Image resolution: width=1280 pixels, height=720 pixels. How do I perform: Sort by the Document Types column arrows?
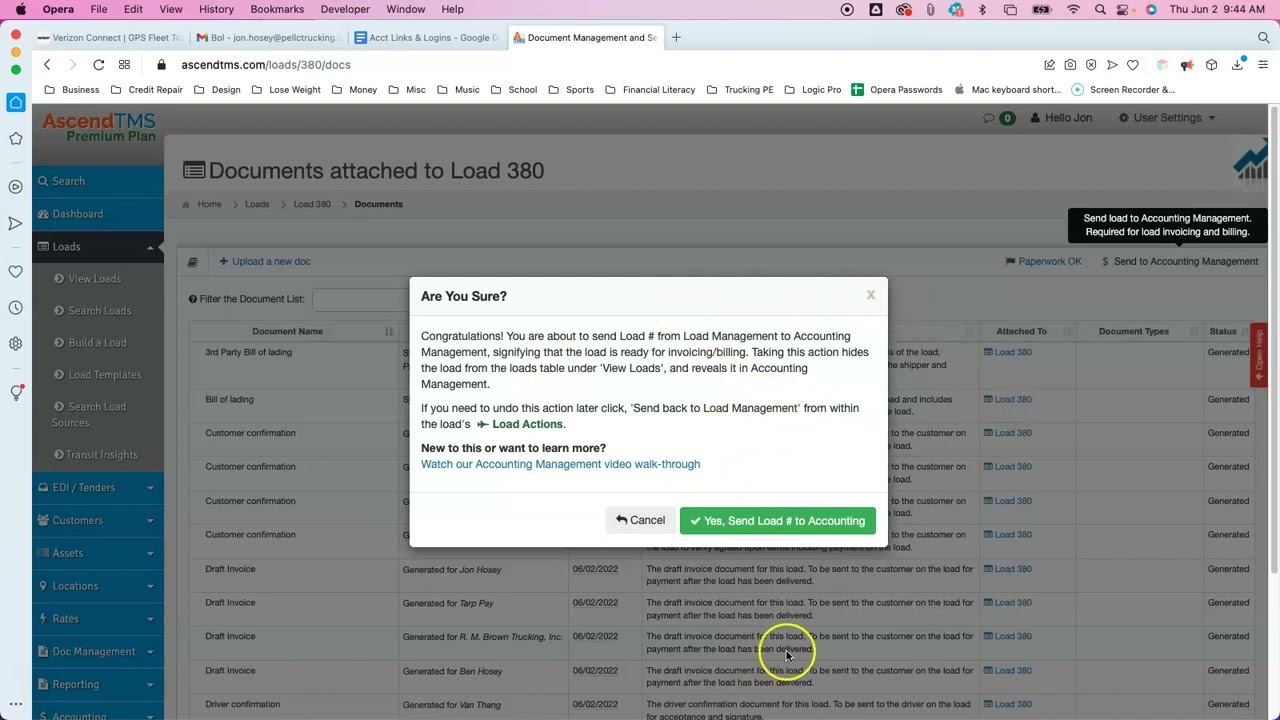(1194, 332)
